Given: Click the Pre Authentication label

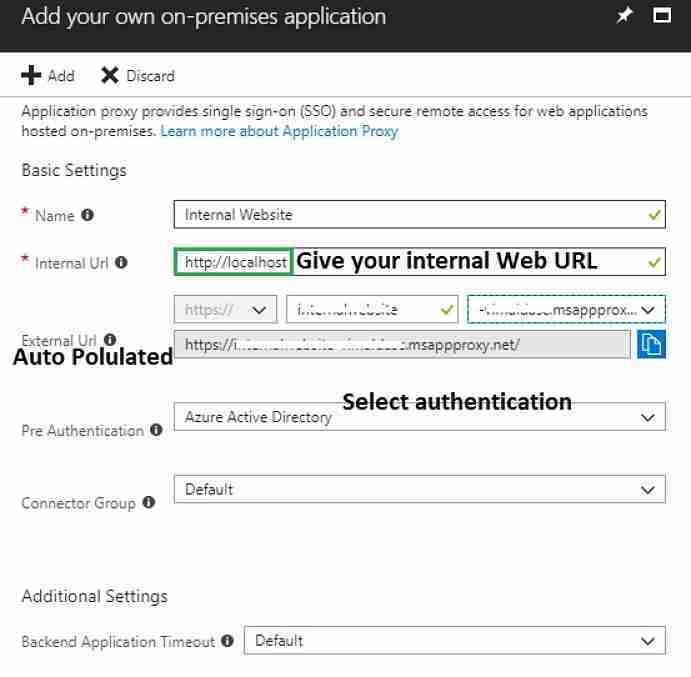Looking at the screenshot, I should click(x=82, y=431).
